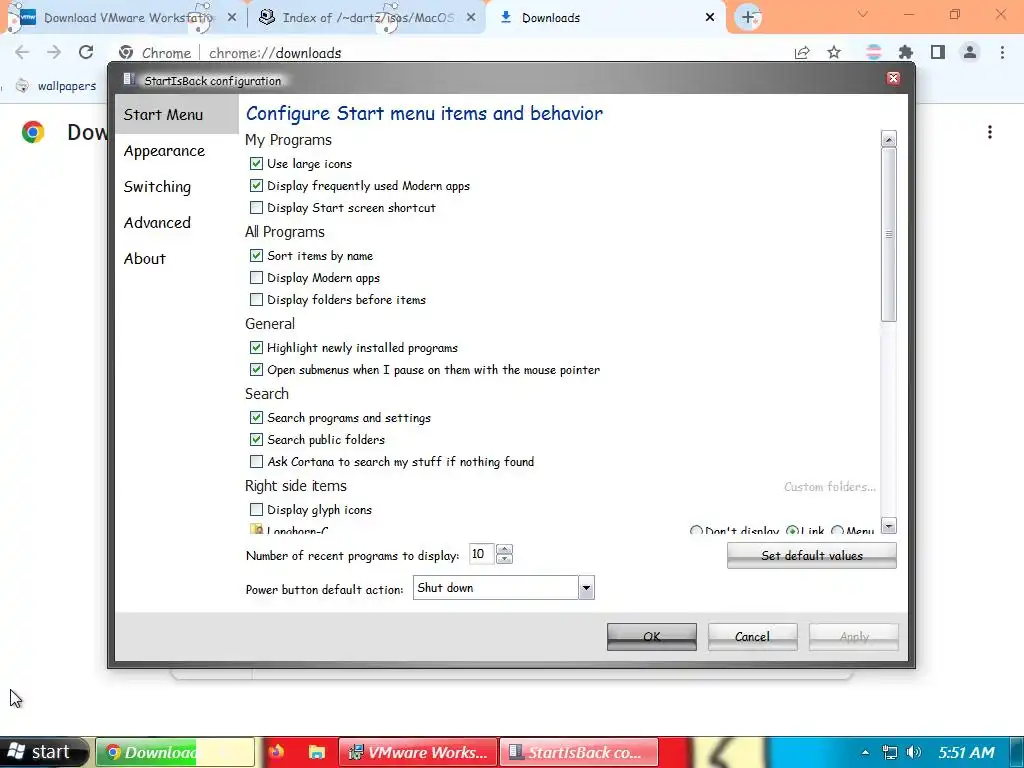This screenshot has height=768, width=1024.
Task: Decrease number of recent programs
Action: click(504, 559)
